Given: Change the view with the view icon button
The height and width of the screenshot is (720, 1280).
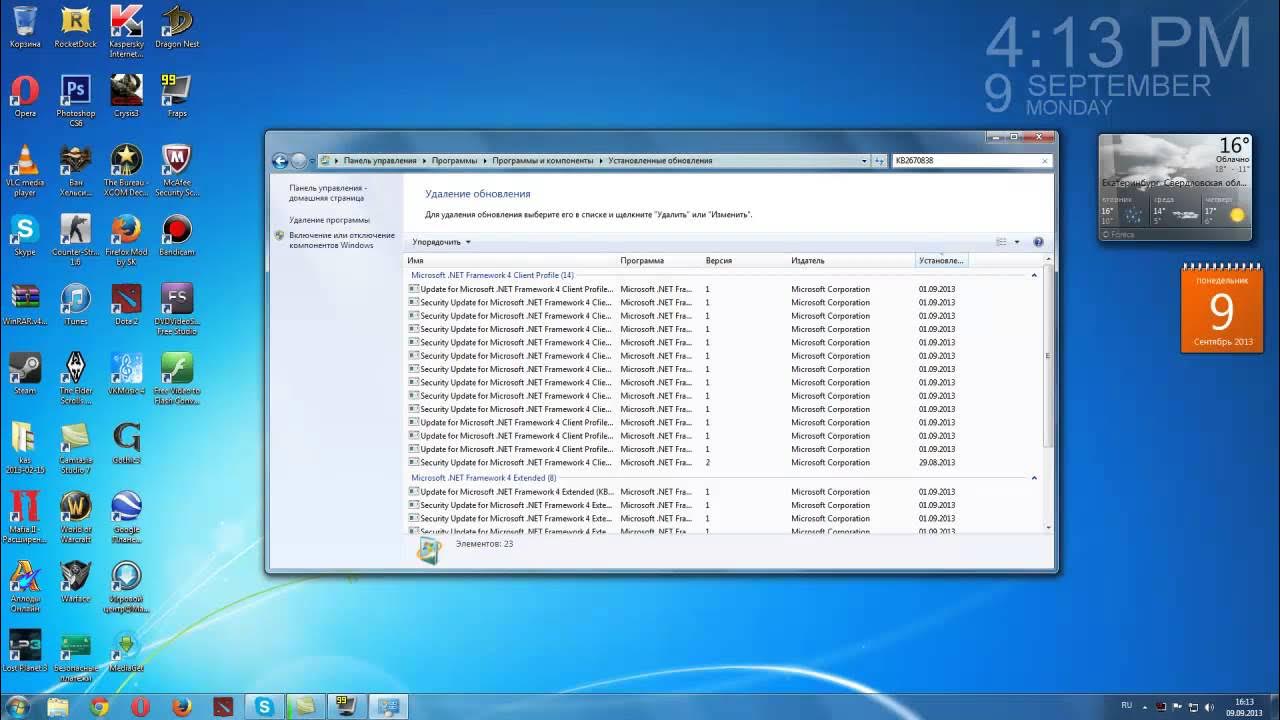Looking at the screenshot, I should point(1002,242).
